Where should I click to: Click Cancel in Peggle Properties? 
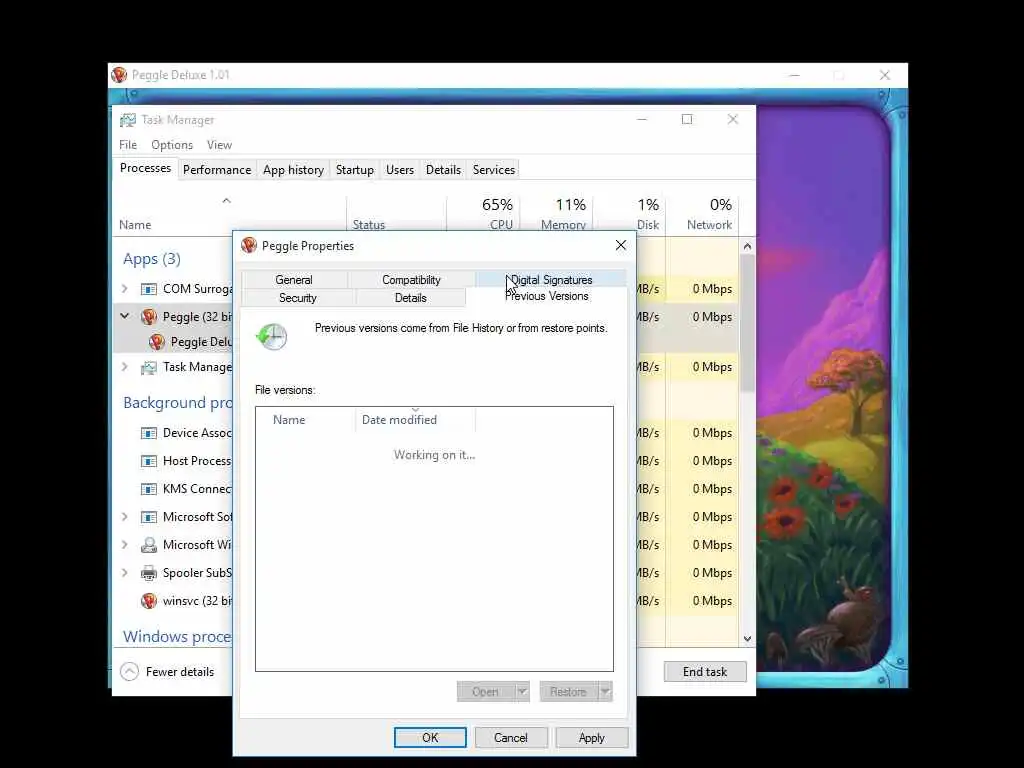(x=511, y=737)
